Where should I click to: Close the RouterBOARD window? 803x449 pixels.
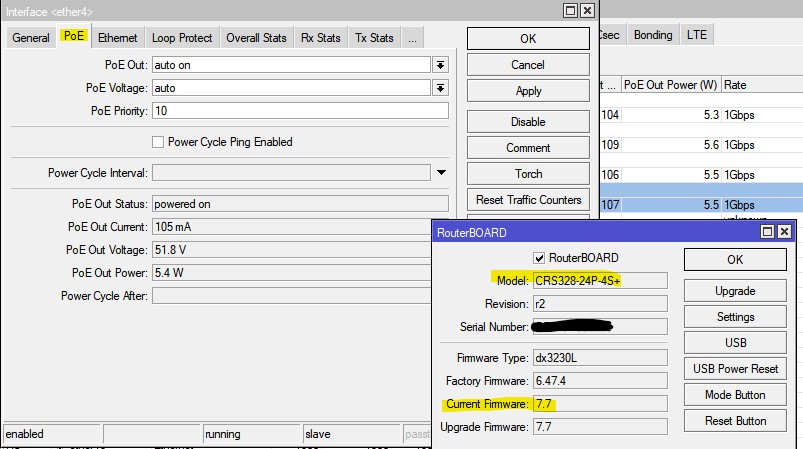(784, 232)
